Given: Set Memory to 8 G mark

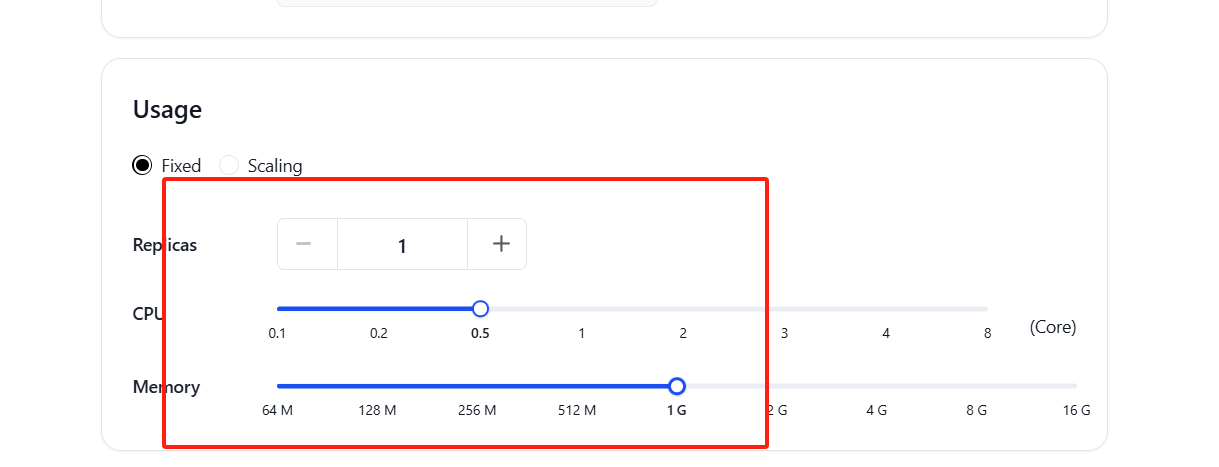Looking at the screenshot, I should (977, 386).
